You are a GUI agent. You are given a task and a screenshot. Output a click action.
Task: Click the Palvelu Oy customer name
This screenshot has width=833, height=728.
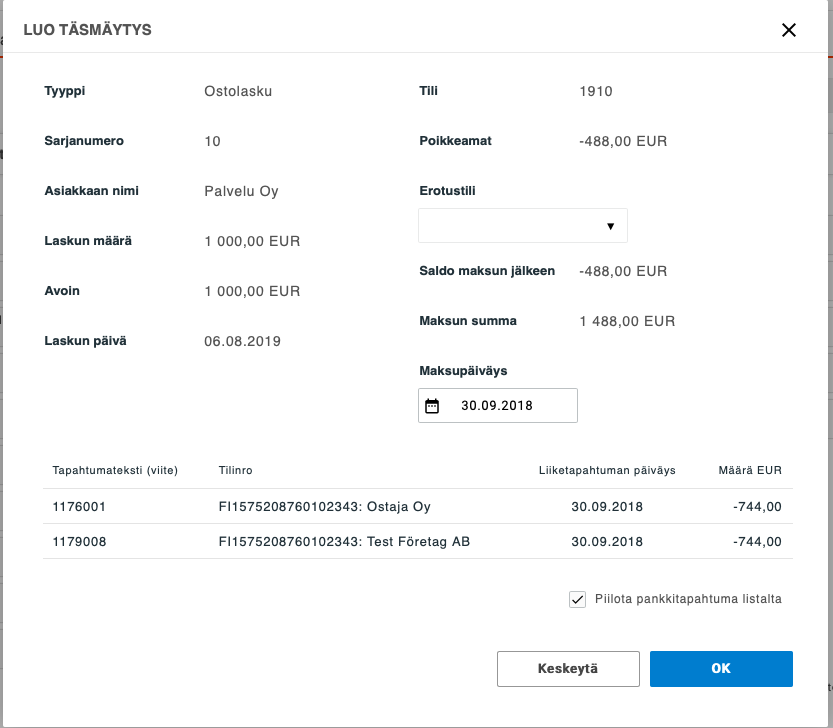coord(241,191)
